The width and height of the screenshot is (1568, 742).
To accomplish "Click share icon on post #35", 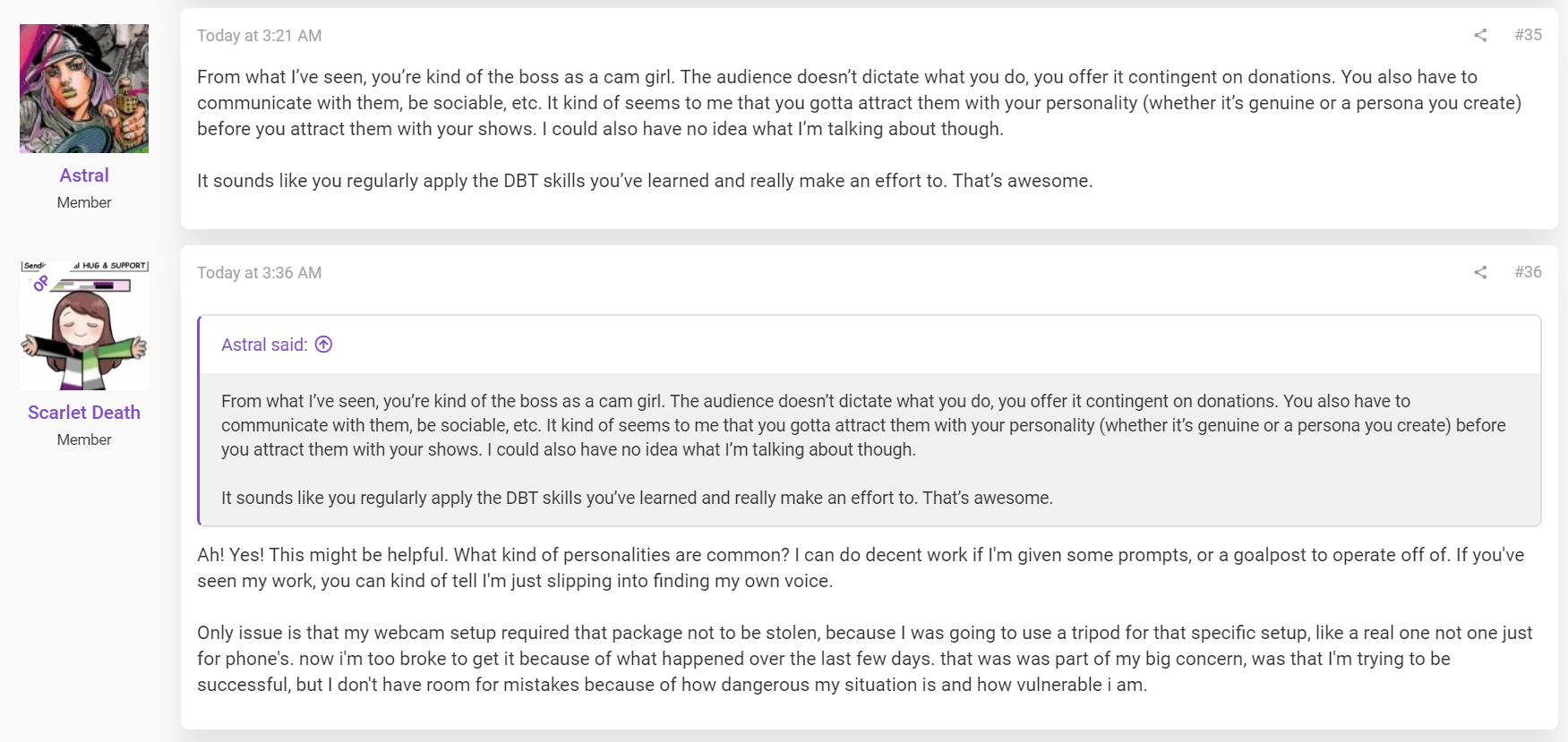I will pyautogui.click(x=1480, y=35).
